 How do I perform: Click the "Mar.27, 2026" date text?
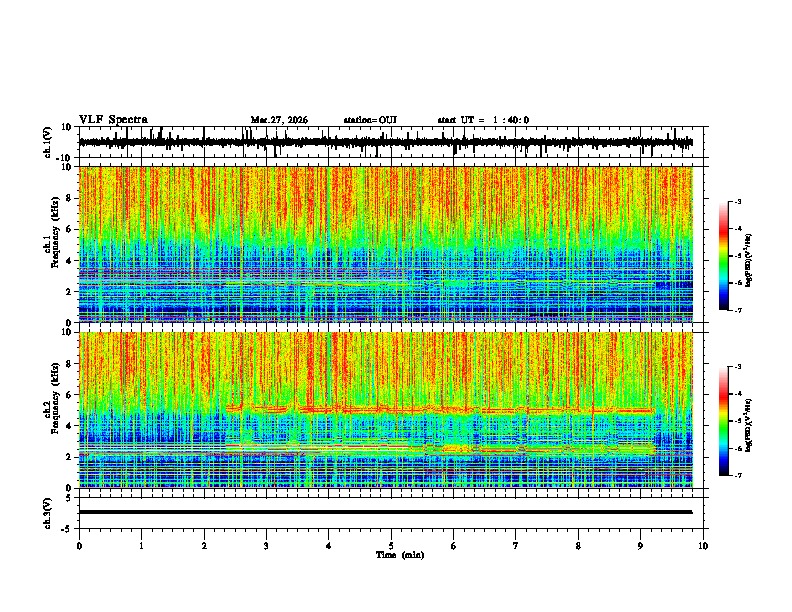click(x=279, y=120)
